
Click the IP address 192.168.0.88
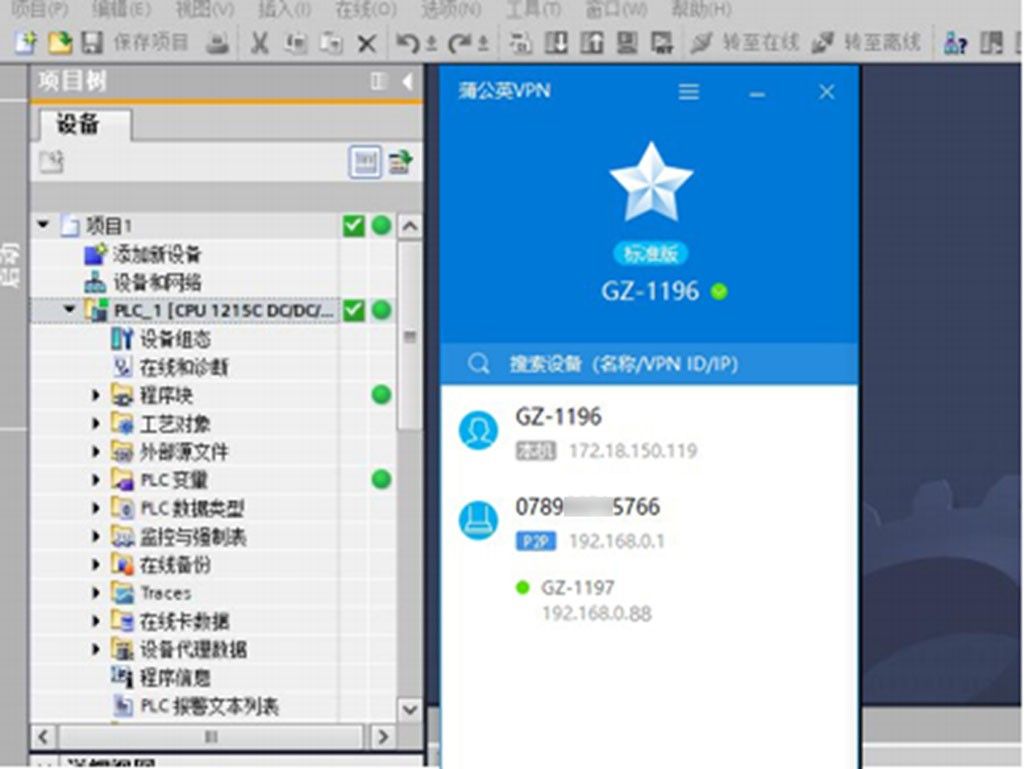(x=597, y=614)
